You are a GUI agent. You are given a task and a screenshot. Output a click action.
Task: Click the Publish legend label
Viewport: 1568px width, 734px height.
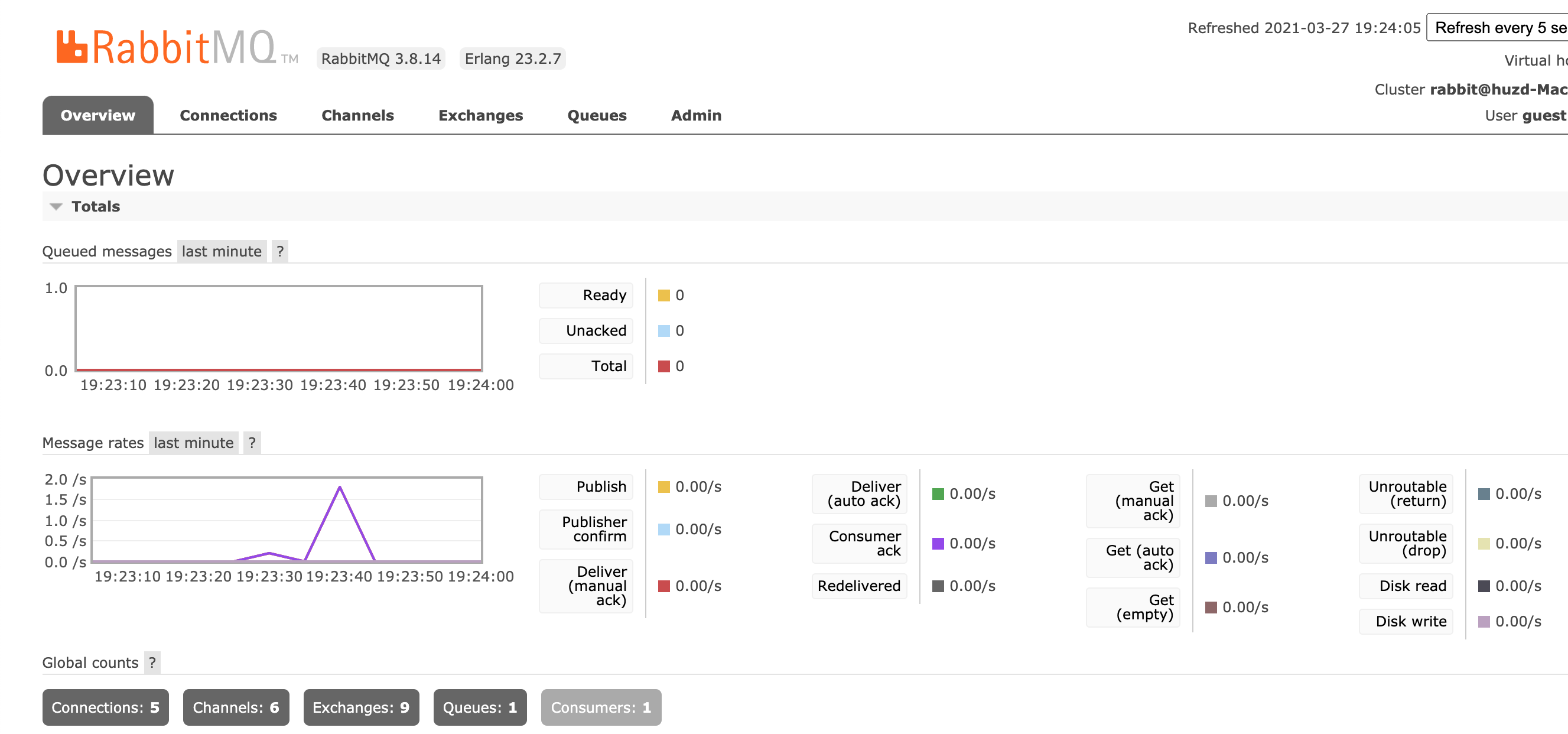(586, 487)
